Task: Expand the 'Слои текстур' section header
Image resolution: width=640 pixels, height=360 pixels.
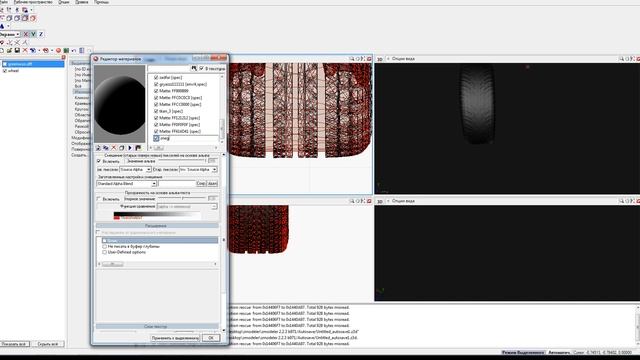Action: tap(157, 327)
